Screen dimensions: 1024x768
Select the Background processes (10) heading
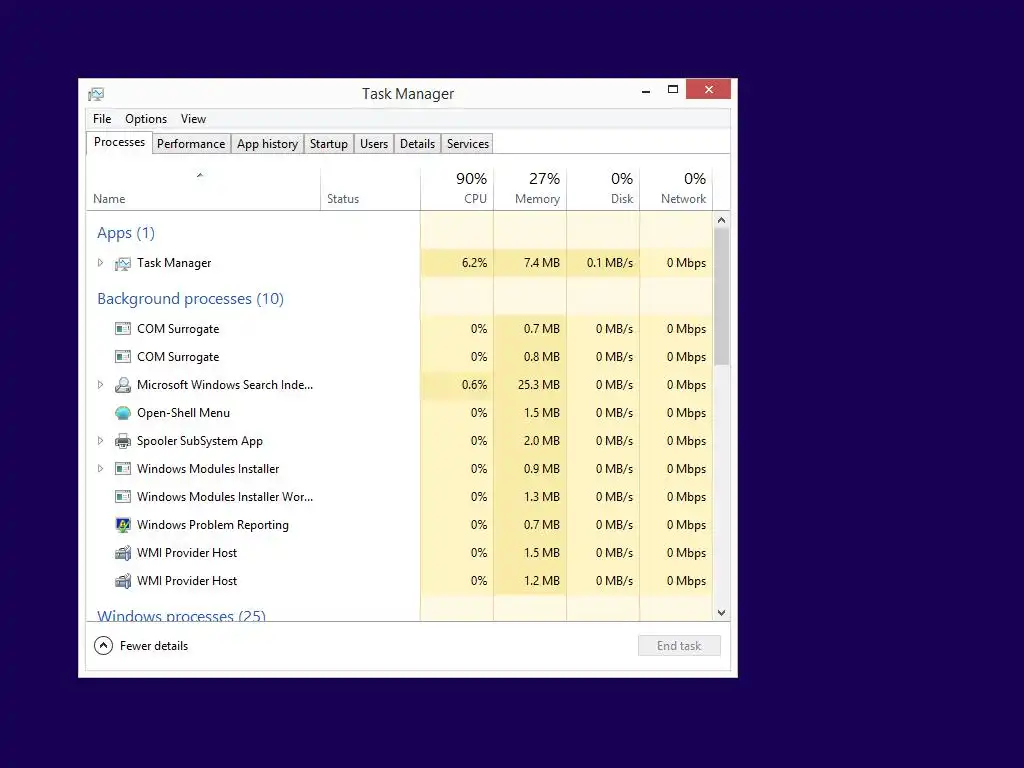click(191, 299)
